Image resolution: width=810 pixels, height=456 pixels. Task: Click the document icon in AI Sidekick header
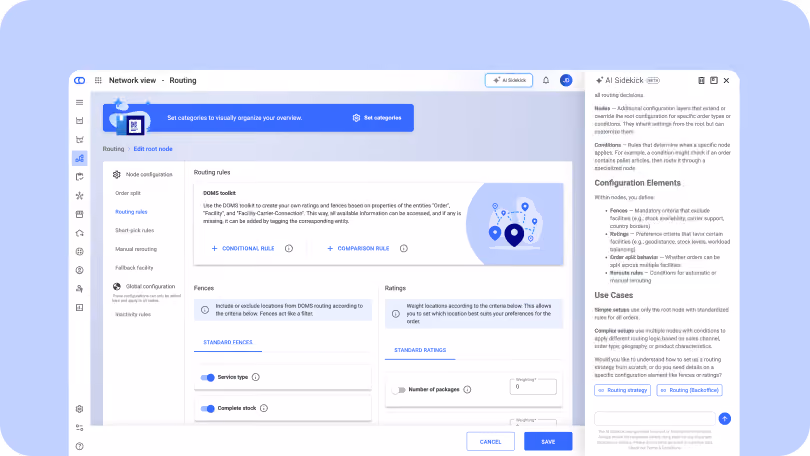tap(701, 81)
